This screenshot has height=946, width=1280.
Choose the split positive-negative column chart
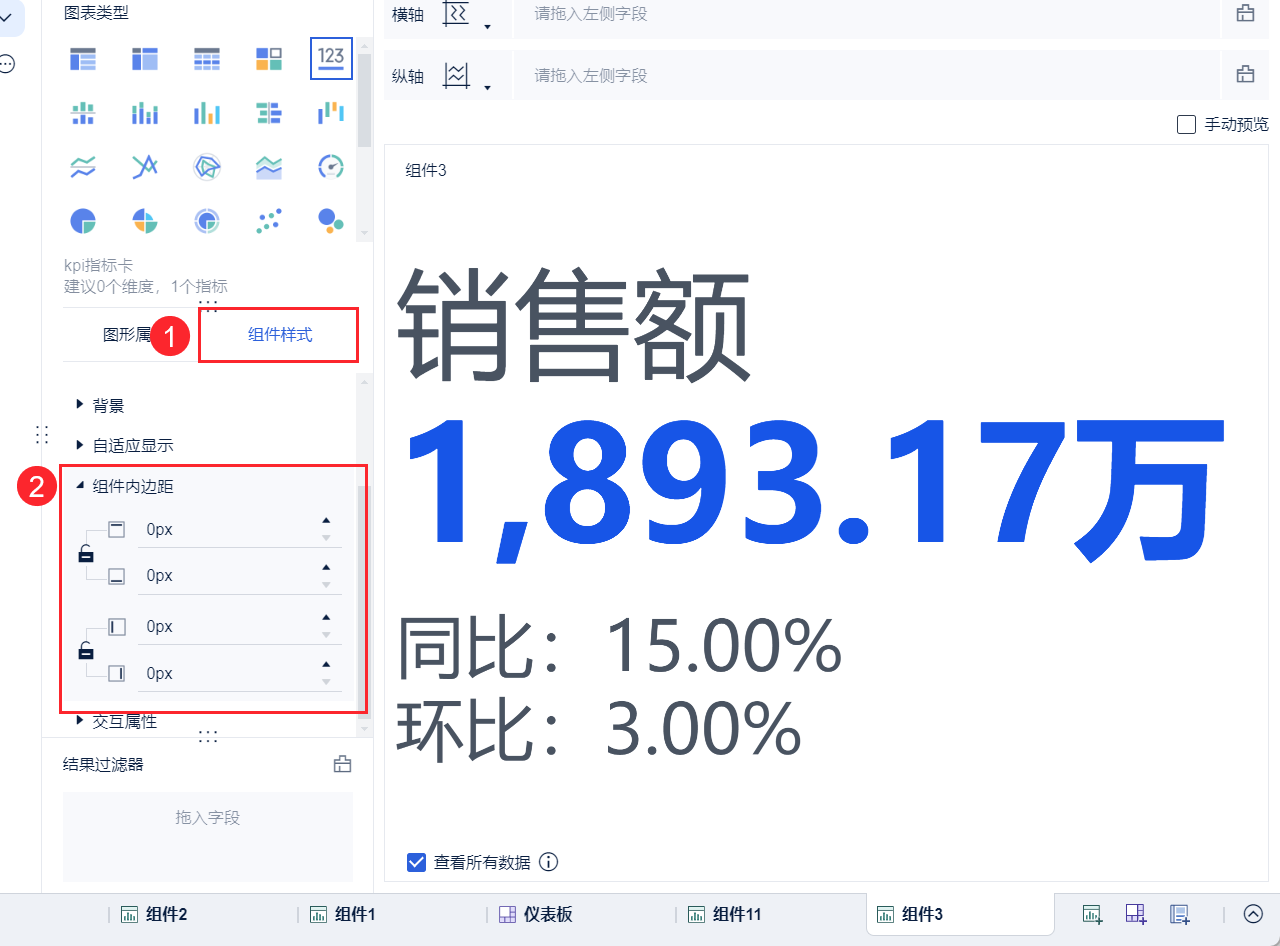tap(83, 113)
